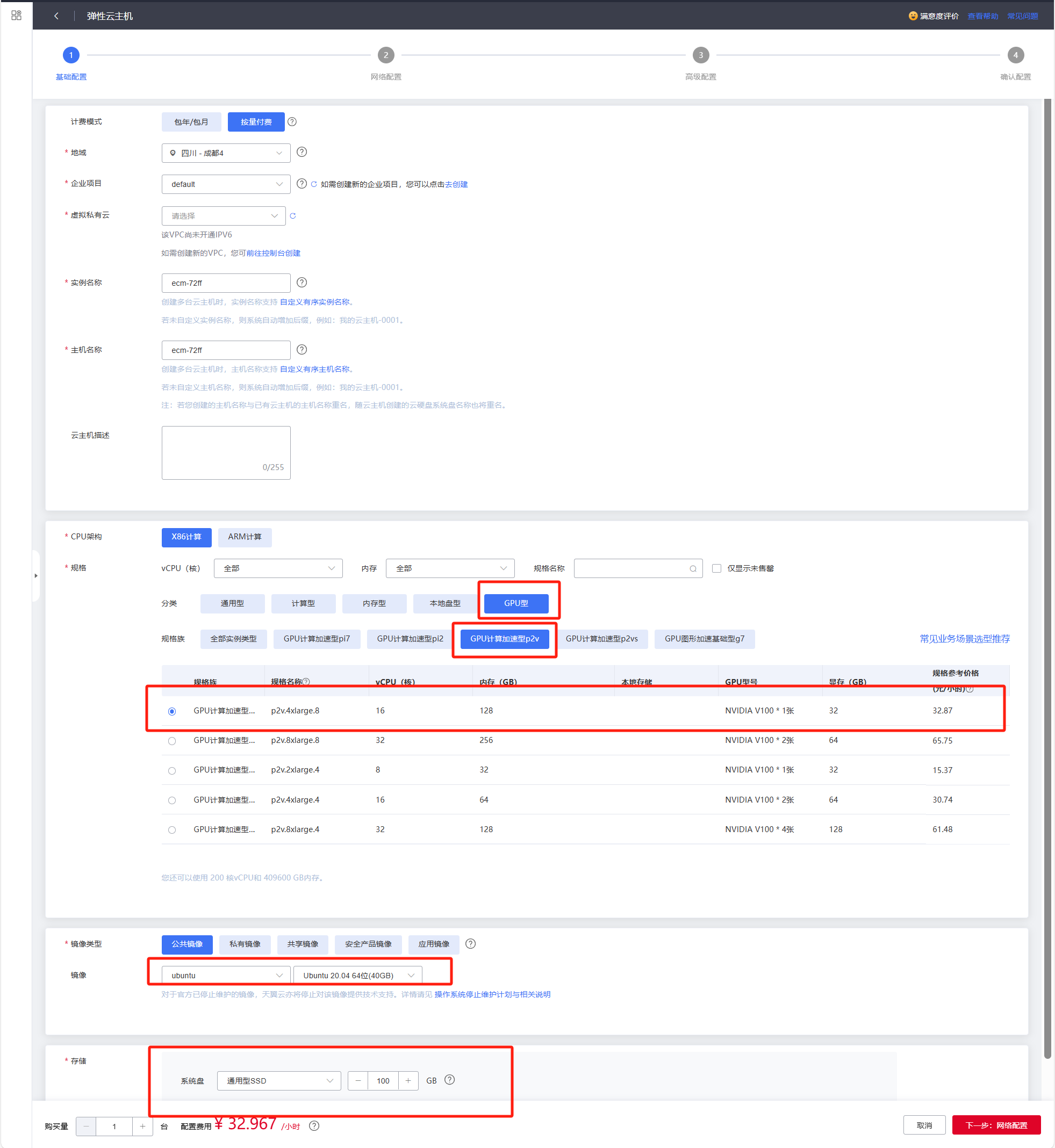Open help icon beside region dropdown
This screenshot has height=1148, width=1055.
pyautogui.click(x=302, y=153)
